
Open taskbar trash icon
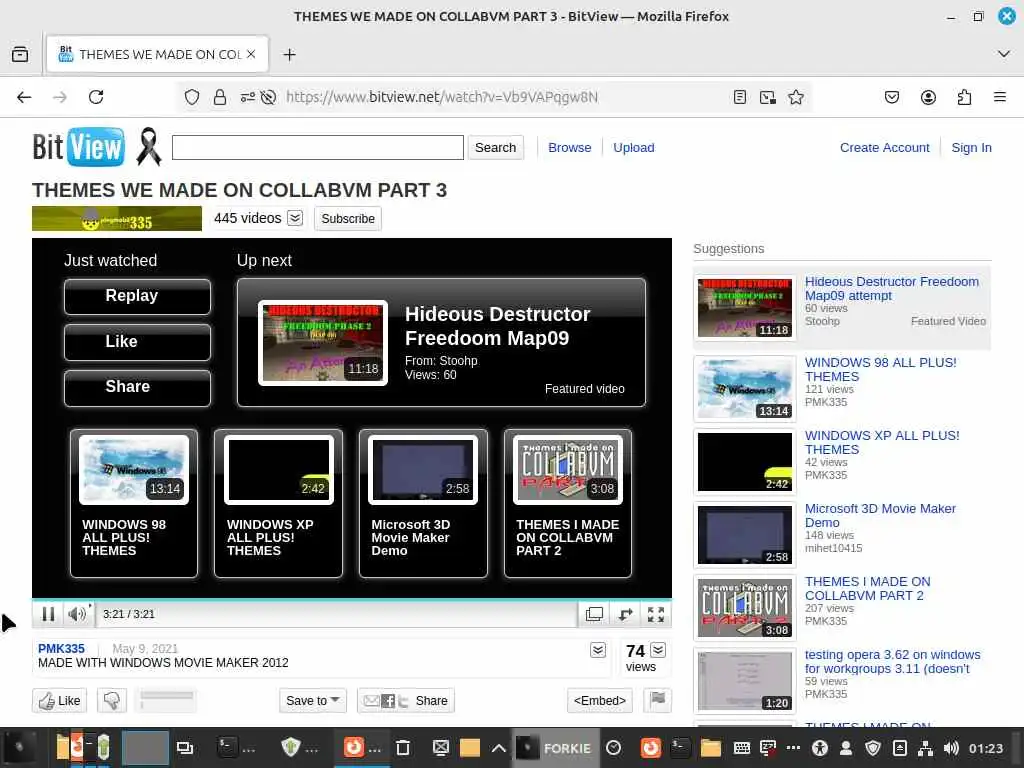[x=403, y=748]
